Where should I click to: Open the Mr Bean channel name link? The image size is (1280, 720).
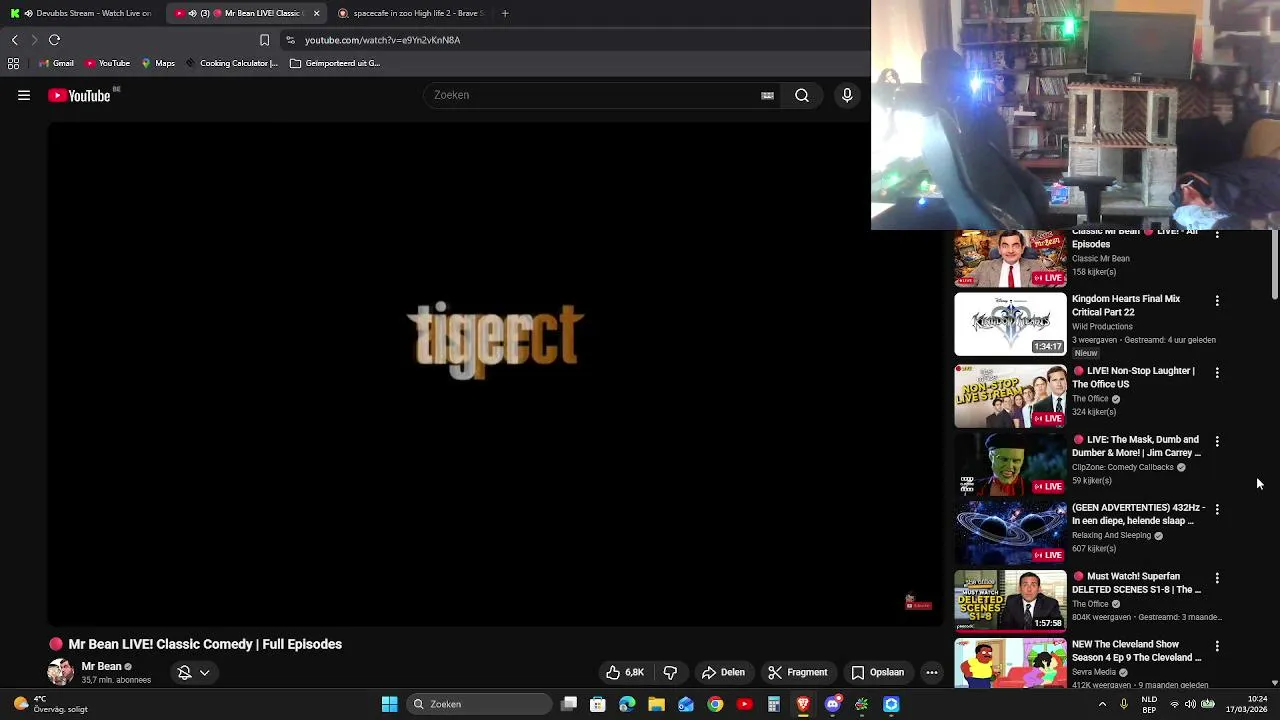[x=101, y=666]
